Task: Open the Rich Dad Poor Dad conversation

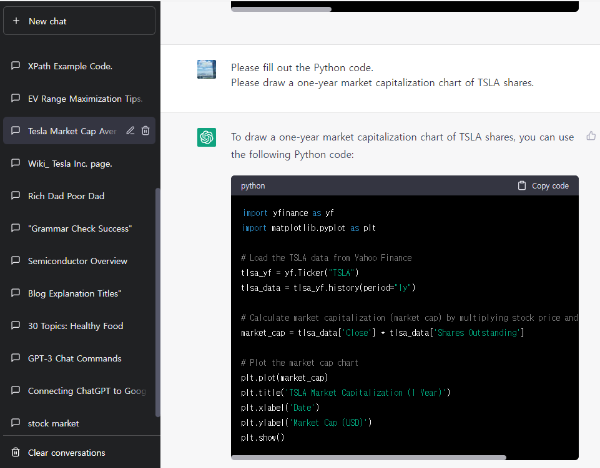Action: tap(79, 196)
